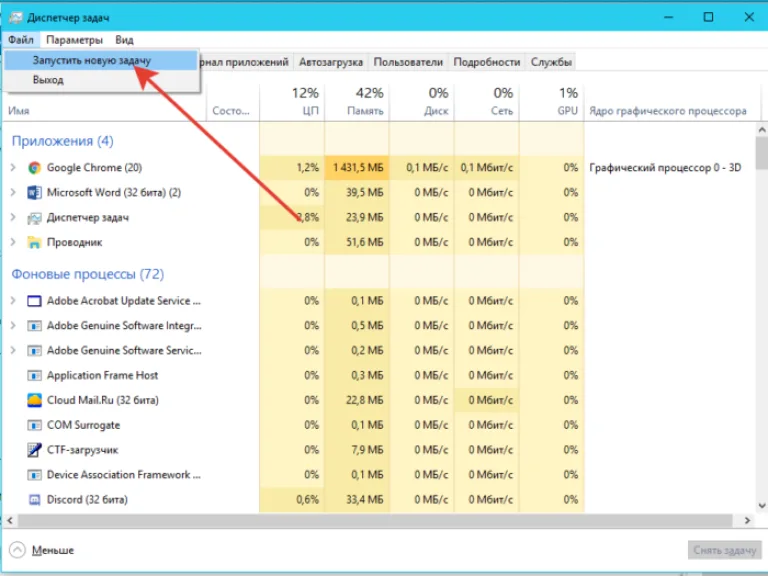The height and width of the screenshot is (576, 768).
Task: Click the vertical scrollbar up arrow
Action: pos(762,130)
